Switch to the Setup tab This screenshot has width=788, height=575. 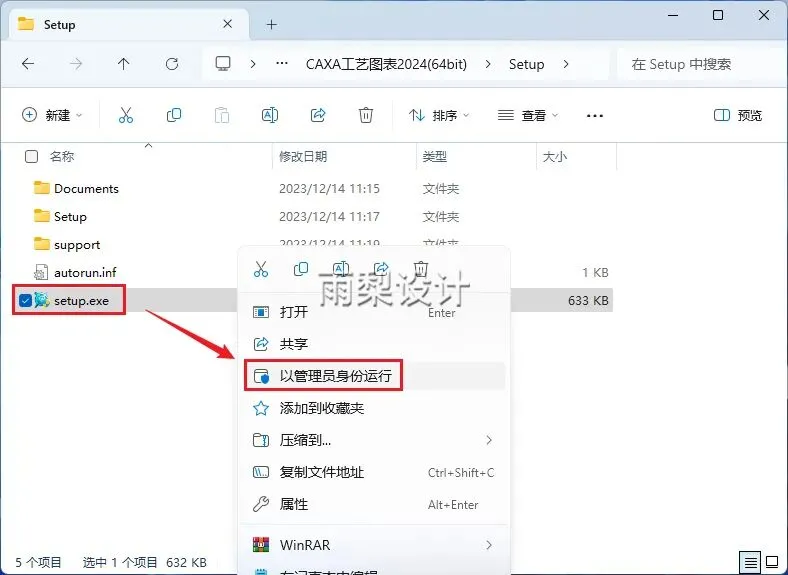coord(129,24)
